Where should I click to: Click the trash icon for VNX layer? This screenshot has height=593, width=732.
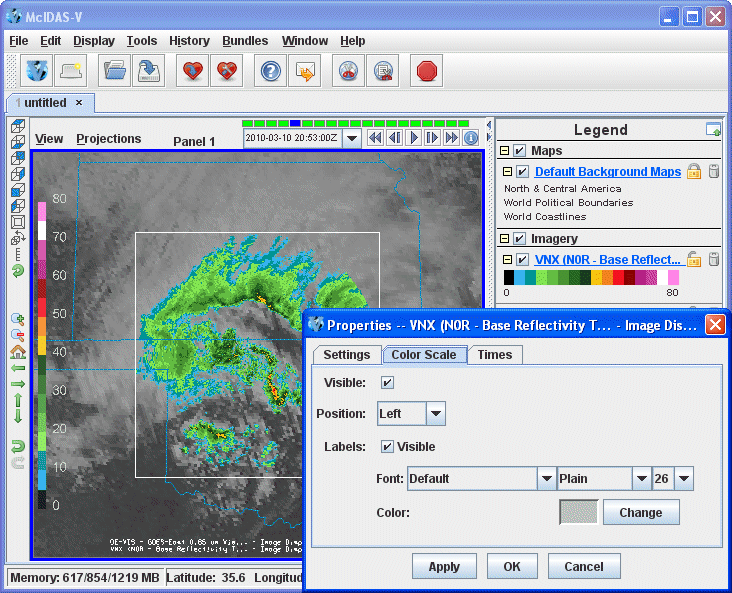(714, 259)
